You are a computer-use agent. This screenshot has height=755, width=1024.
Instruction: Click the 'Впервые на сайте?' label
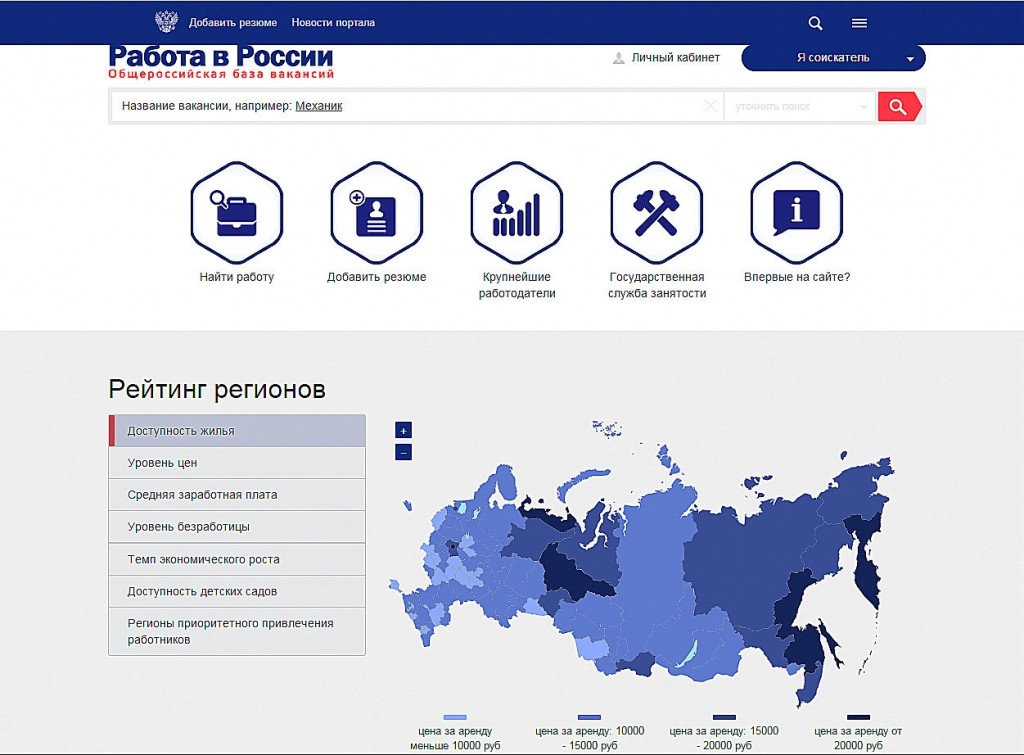[797, 277]
